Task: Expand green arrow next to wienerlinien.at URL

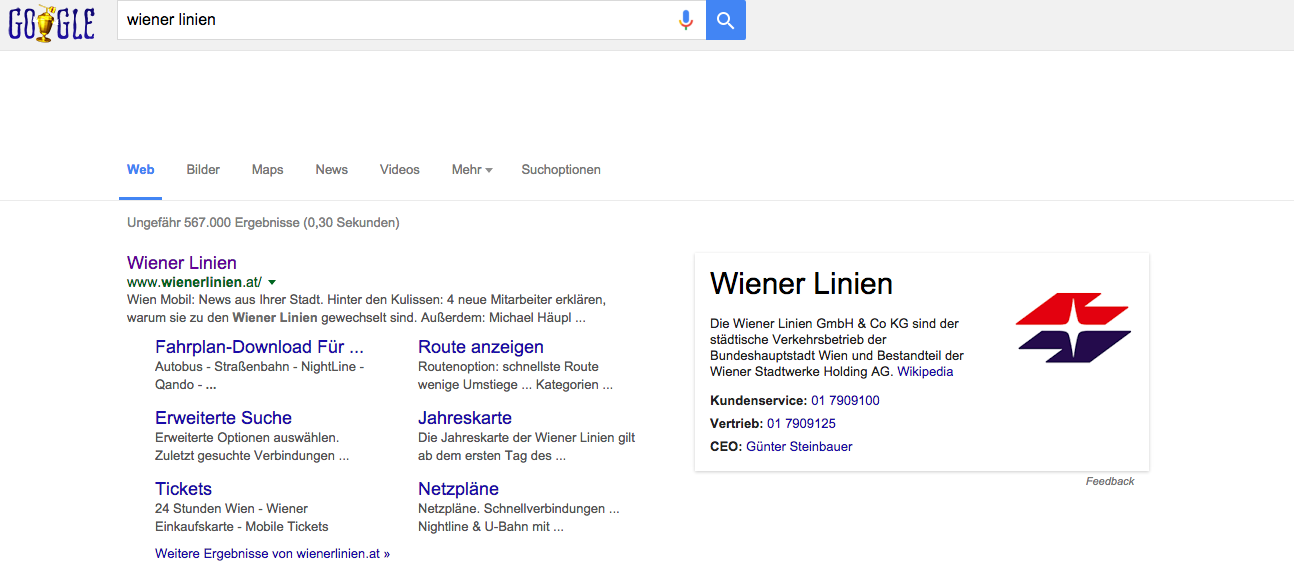Action: coord(272,283)
